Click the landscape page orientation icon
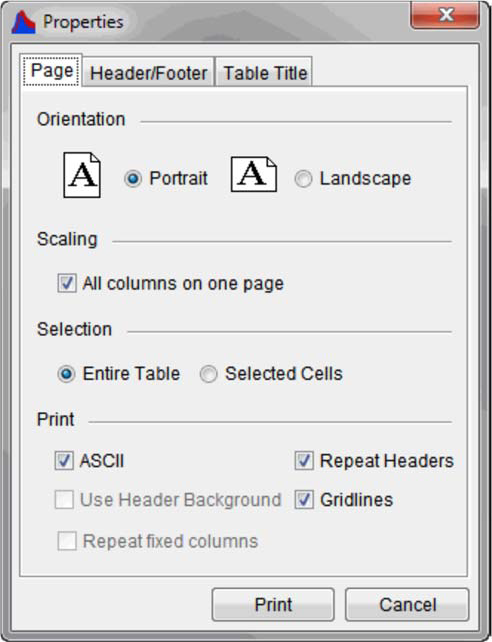Image resolution: width=492 pixels, height=642 pixels. click(x=254, y=174)
